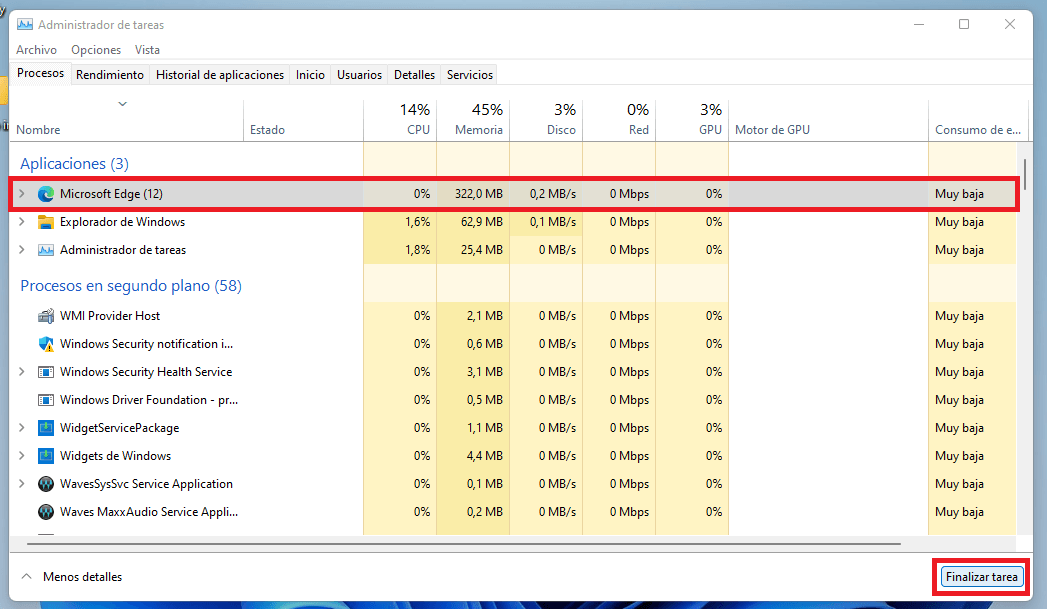Select the Microsoft Edge (12) row text
Screen dimensions: 1047x609
112,194
